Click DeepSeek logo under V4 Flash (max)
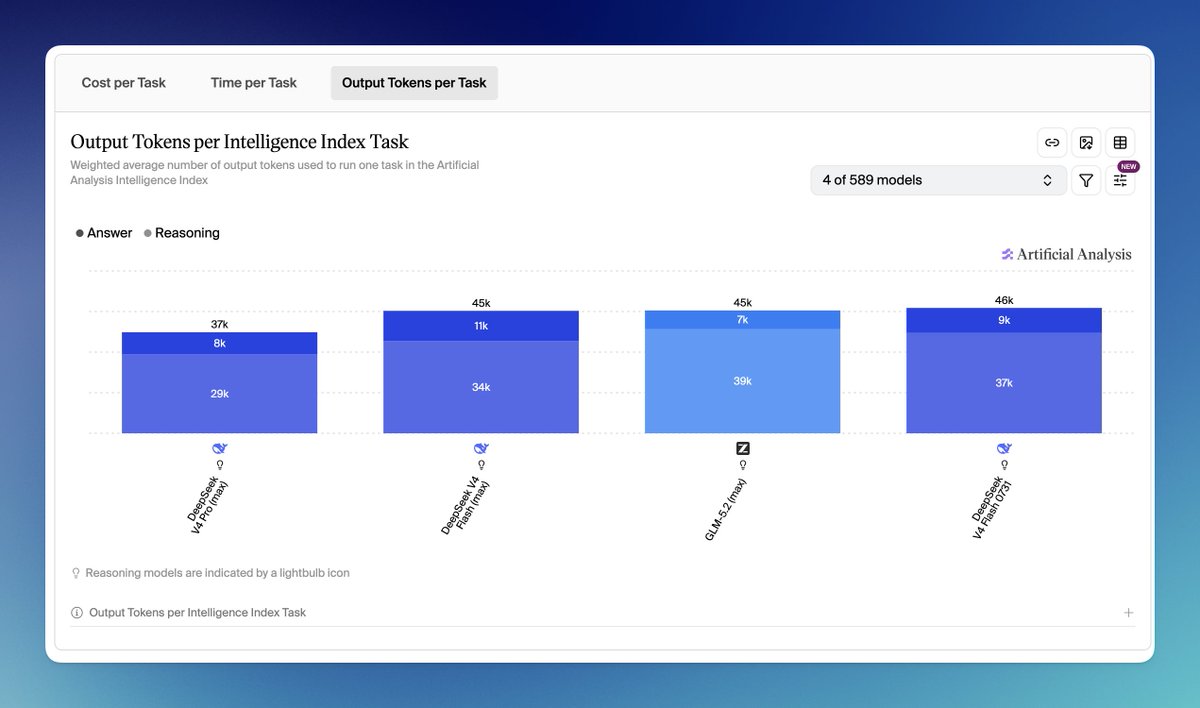Viewport: 1200px width, 708px height. coord(481,449)
